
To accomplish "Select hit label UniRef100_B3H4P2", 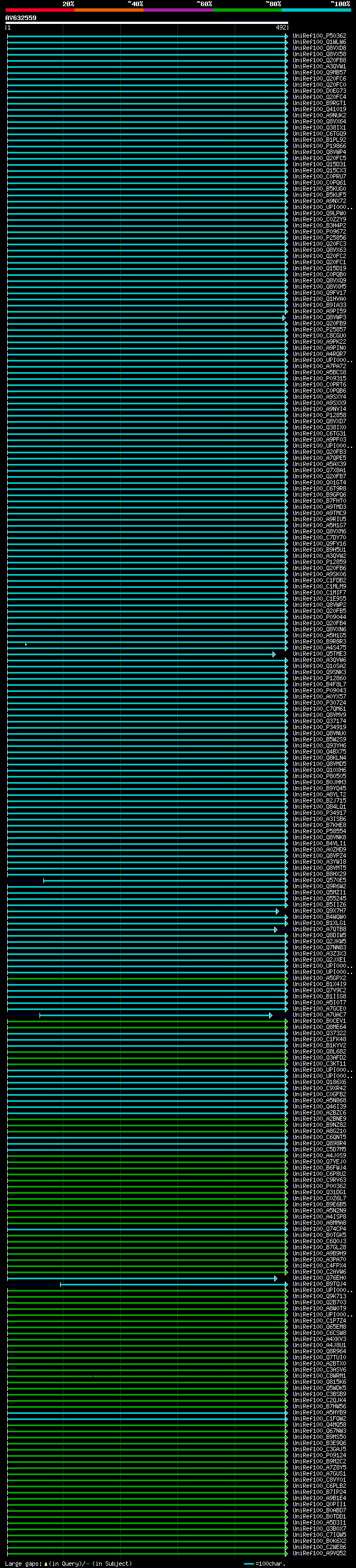I will pyautogui.click(x=319, y=225).
